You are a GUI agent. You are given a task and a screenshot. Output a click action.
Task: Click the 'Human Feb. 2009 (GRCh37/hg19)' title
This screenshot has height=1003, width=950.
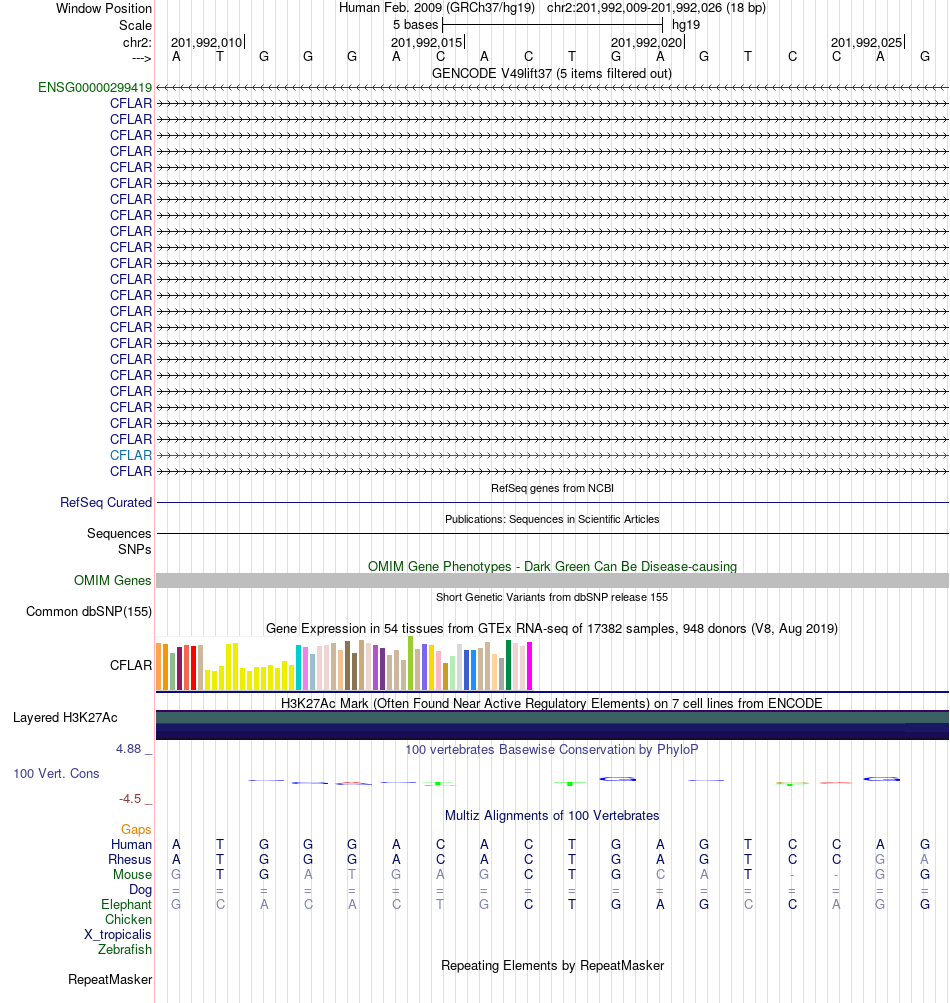[x=437, y=8]
